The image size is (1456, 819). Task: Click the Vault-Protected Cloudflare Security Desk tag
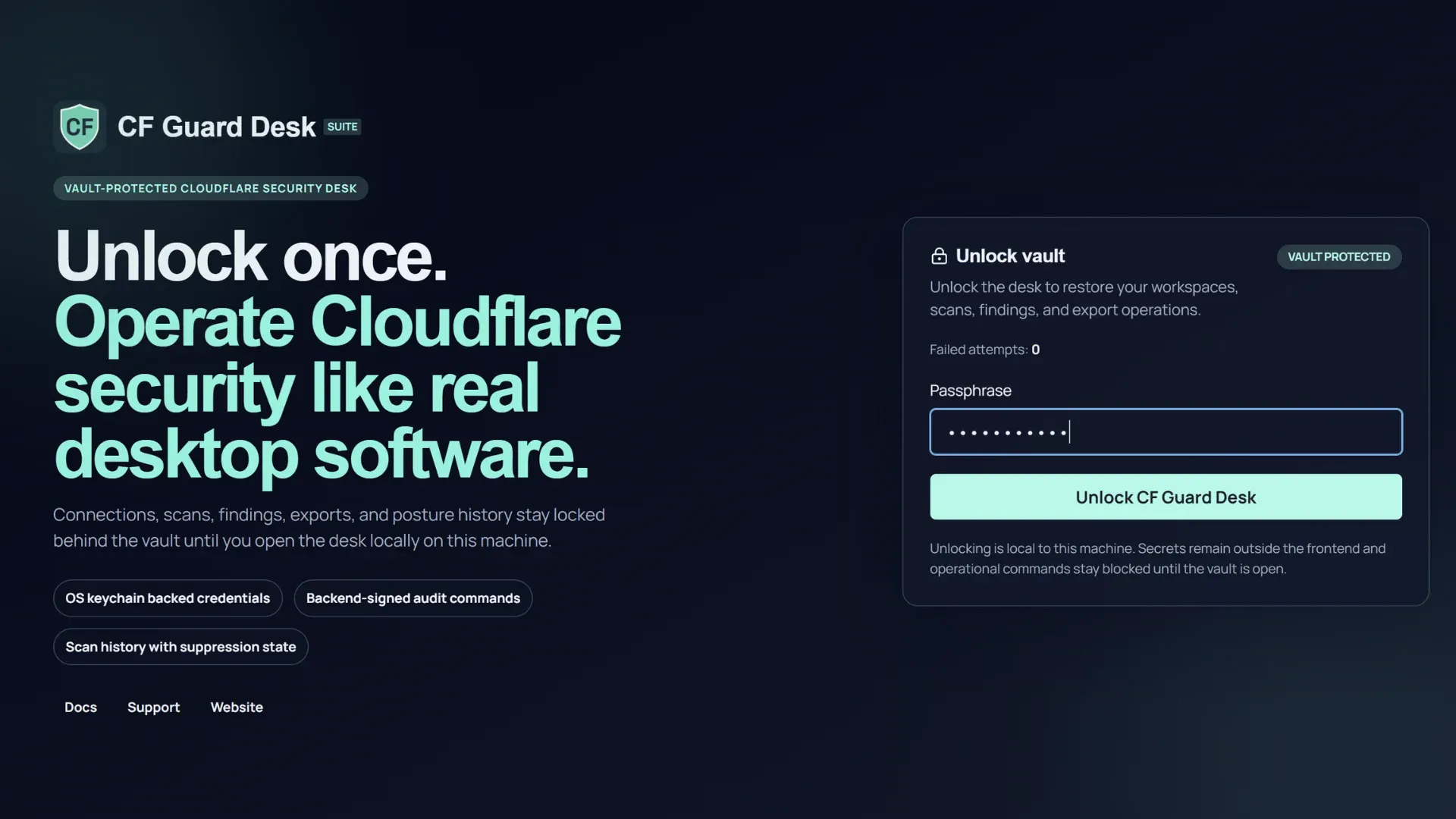[210, 189]
